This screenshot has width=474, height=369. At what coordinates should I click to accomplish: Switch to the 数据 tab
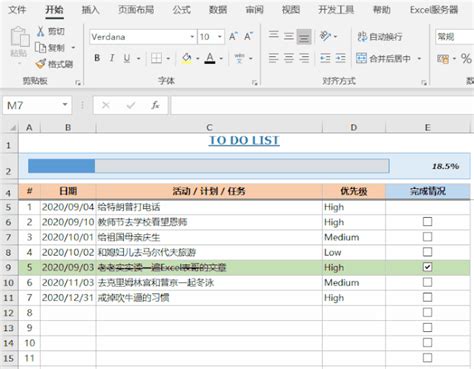click(218, 10)
